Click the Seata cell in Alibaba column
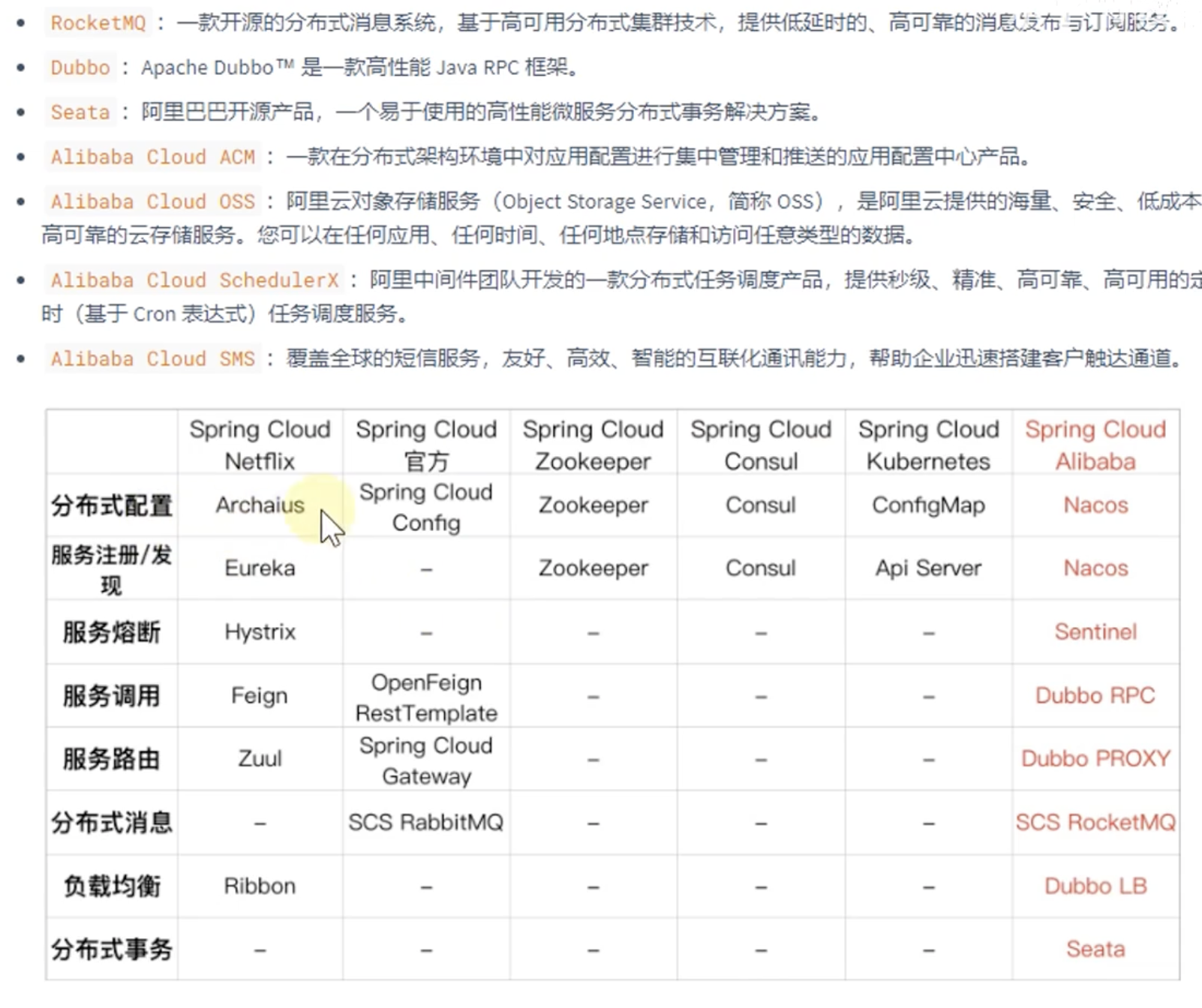Viewport: 1202px width, 1008px height. pos(1095,949)
